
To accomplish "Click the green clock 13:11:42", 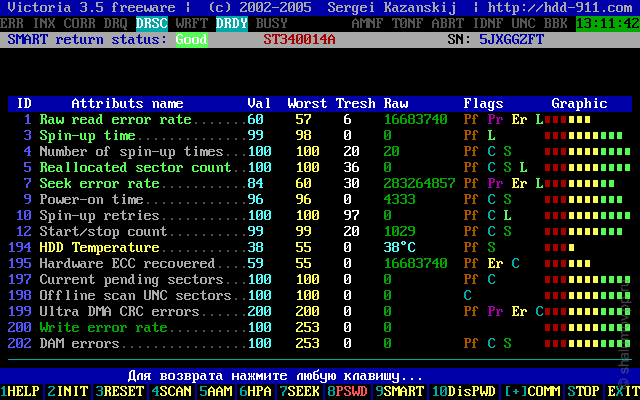I will (x=608, y=24).
